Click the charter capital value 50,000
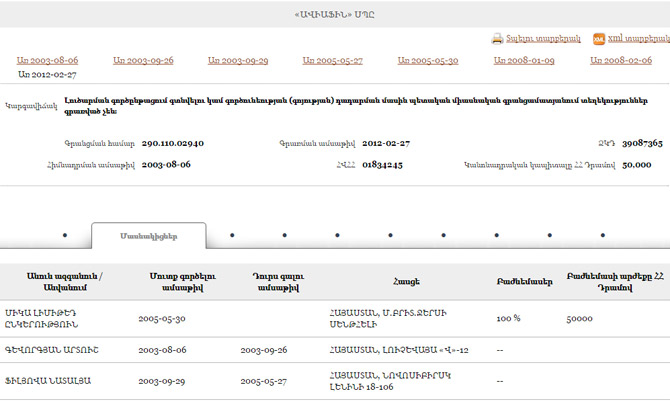The width and height of the screenshot is (670, 414). pyautogui.click(x=637, y=164)
